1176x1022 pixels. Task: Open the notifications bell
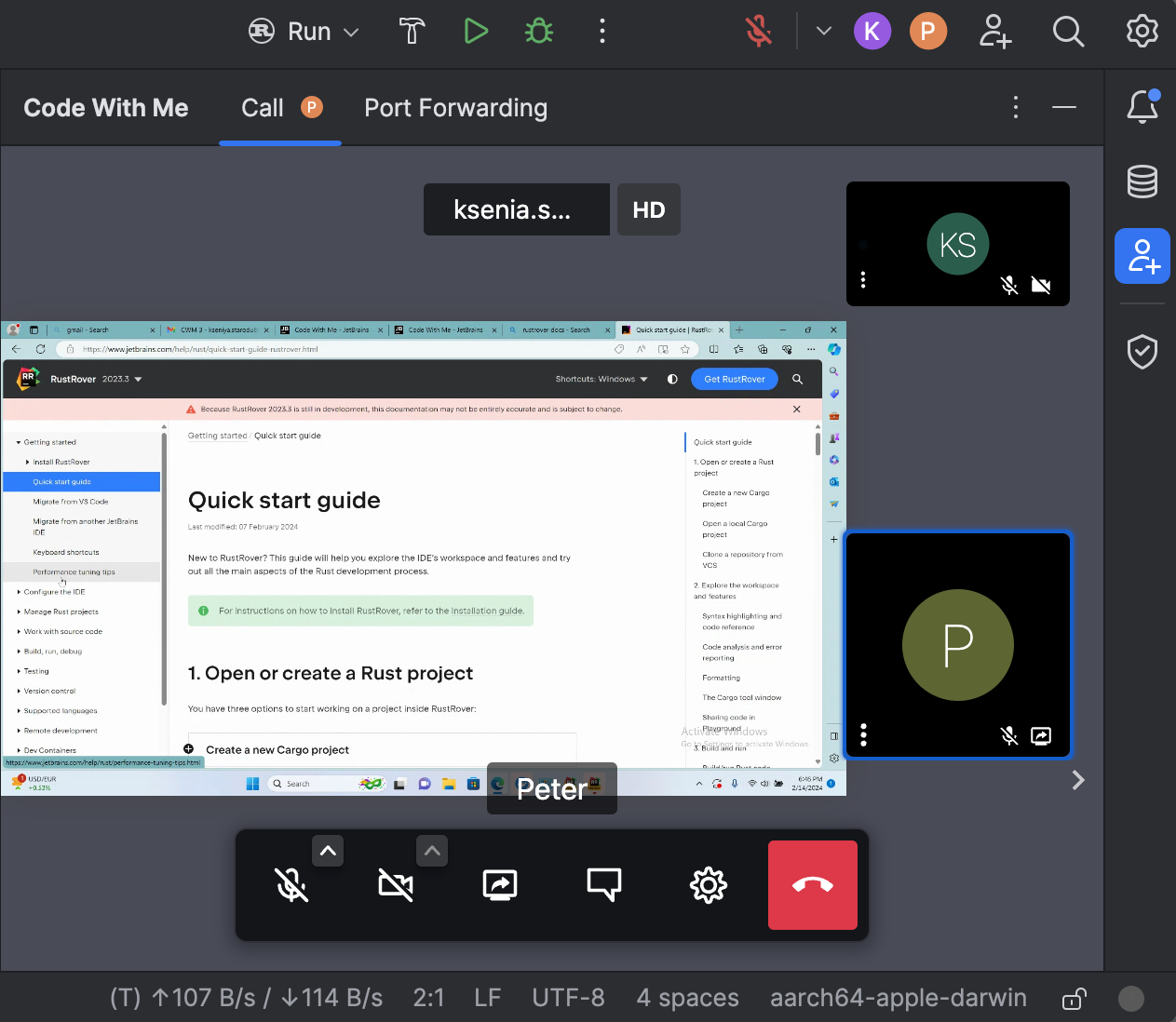[x=1142, y=106]
